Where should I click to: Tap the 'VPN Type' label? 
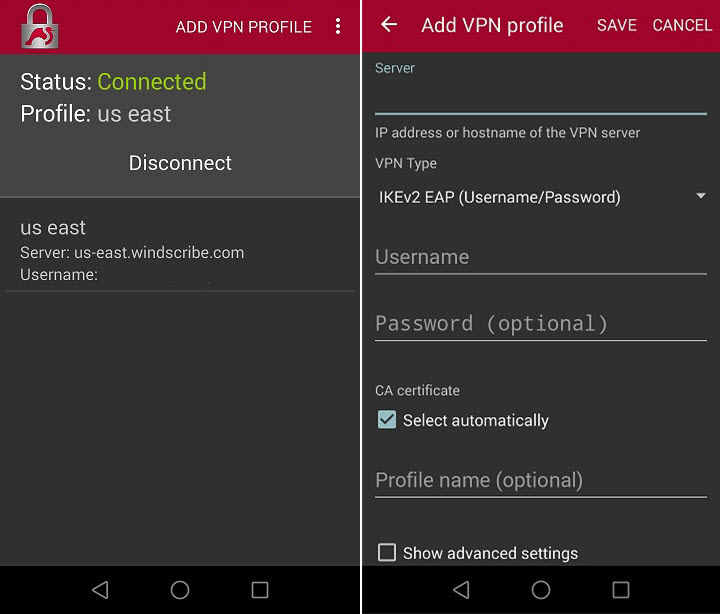[x=406, y=163]
